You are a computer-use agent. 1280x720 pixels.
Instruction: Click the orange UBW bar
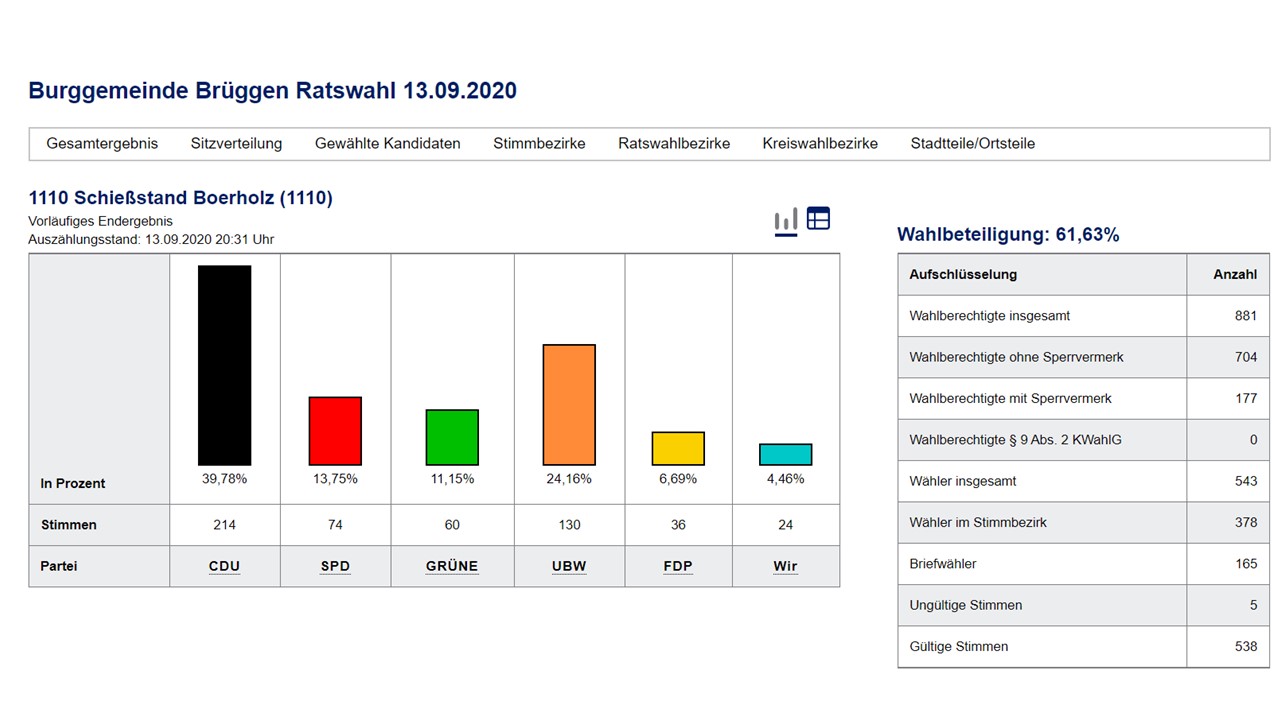(x=569, y=405)
